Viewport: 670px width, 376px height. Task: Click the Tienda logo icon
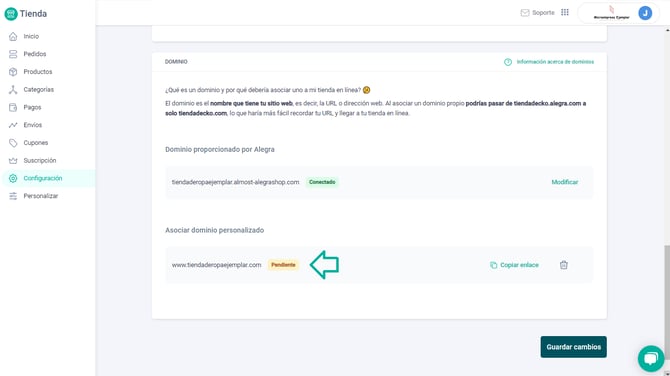click(11, 14)
